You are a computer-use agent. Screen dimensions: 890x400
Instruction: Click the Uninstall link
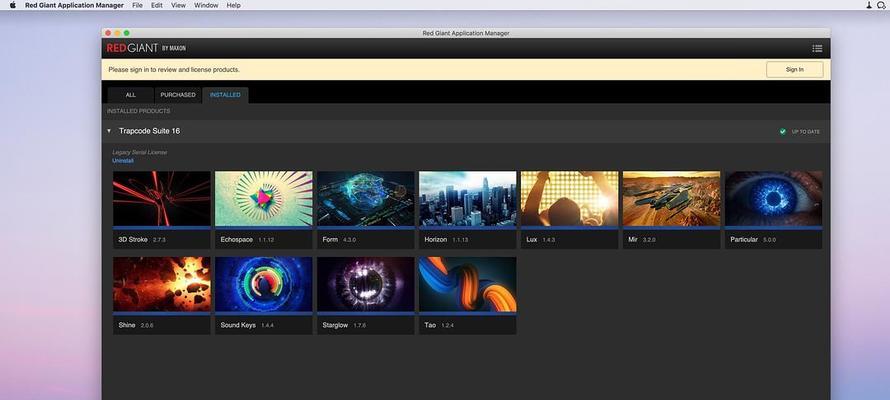[123, 161]
